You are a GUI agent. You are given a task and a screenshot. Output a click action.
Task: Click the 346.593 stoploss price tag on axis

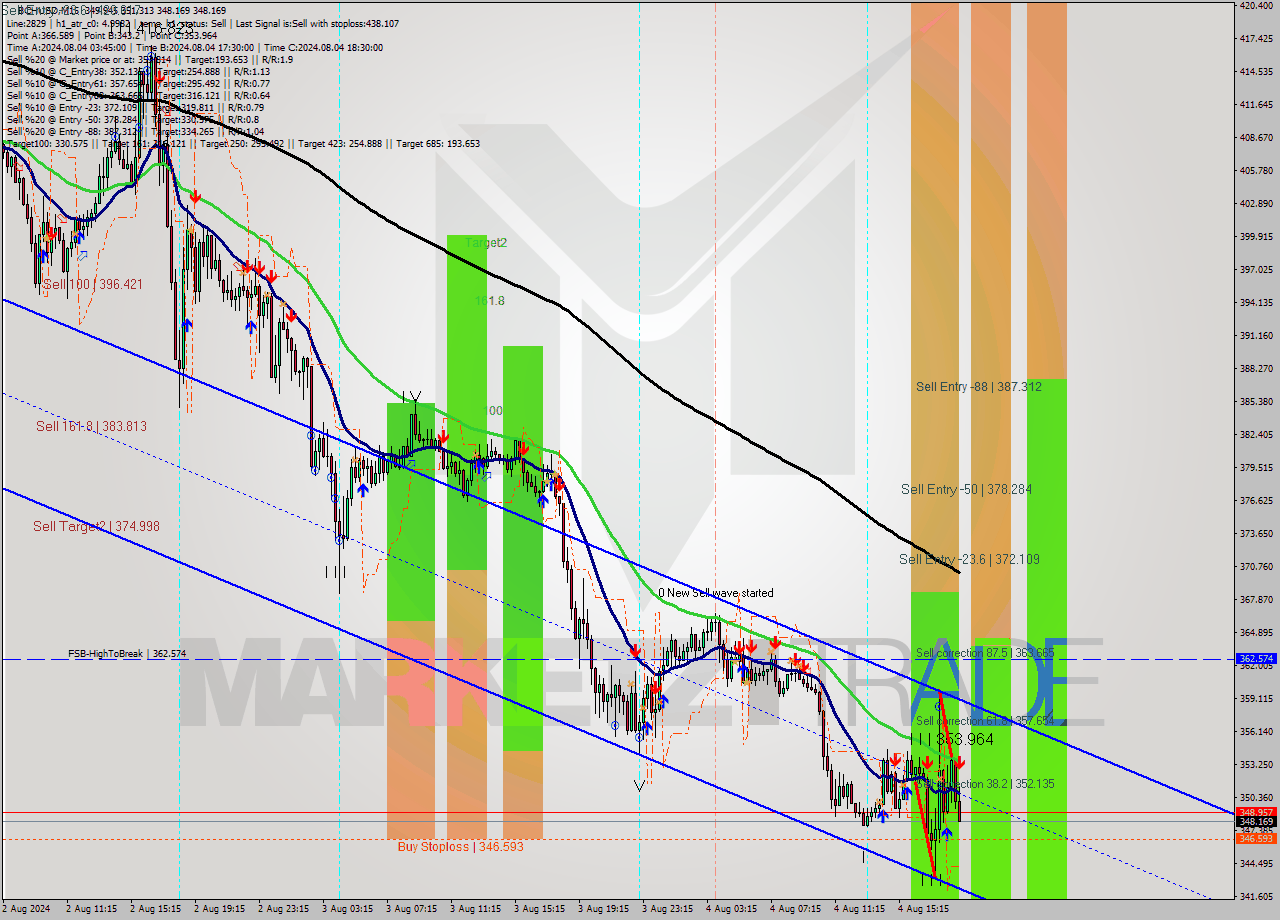pos(1256,838)
